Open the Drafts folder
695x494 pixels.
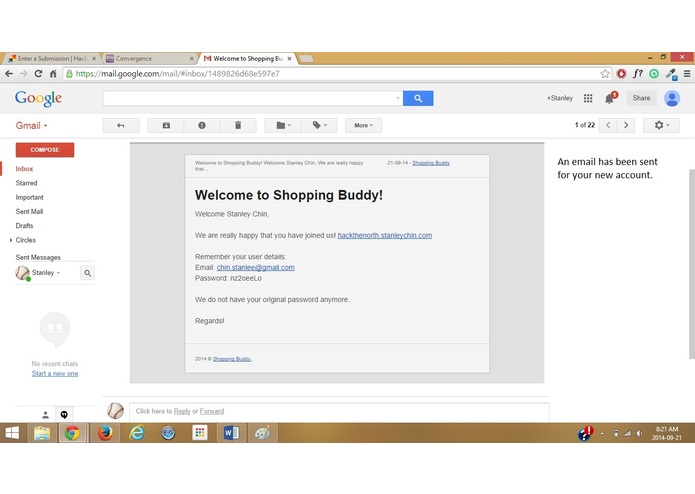click(x=24, y=226)
